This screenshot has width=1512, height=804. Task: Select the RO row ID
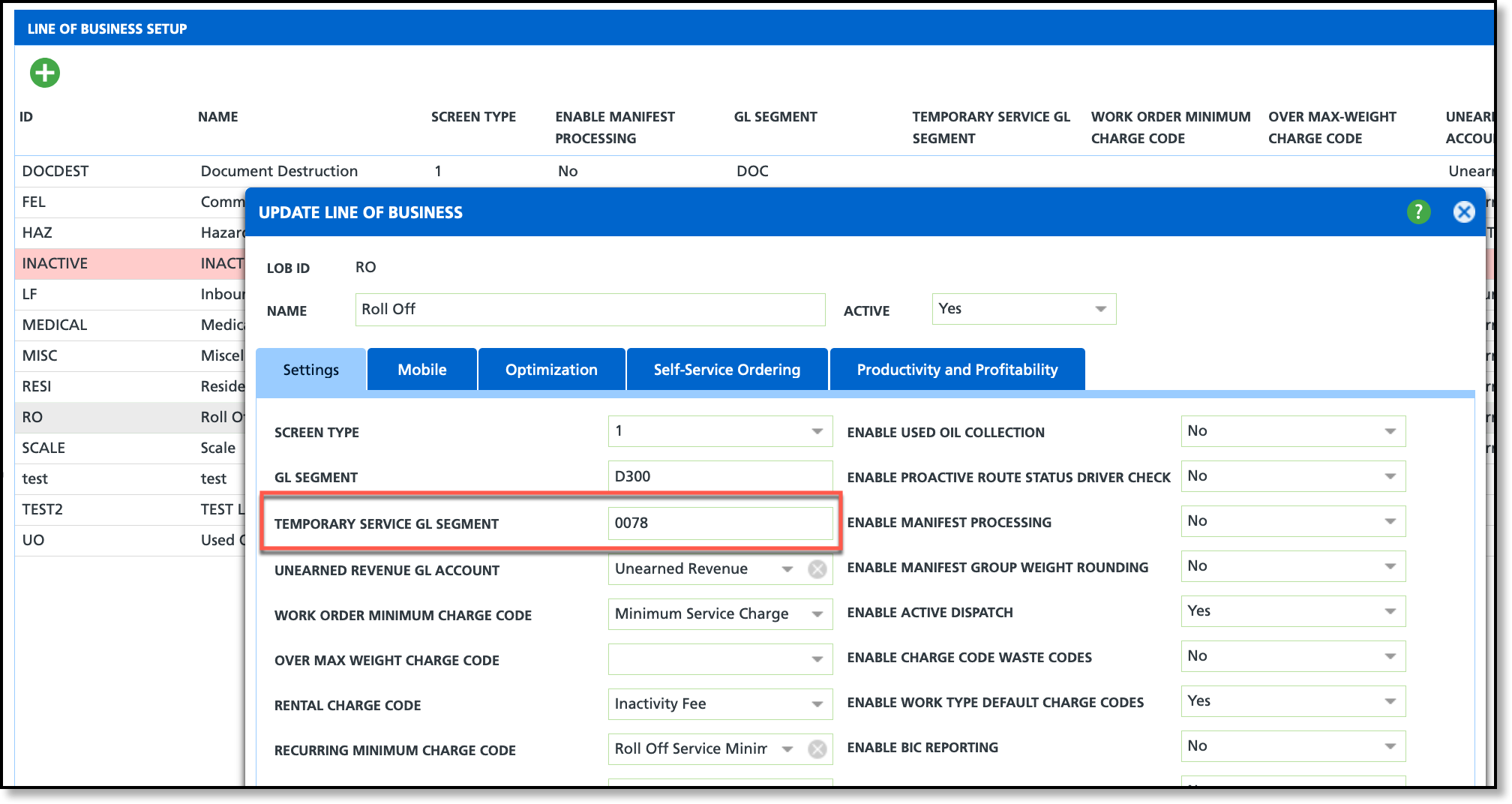(32, 417)
